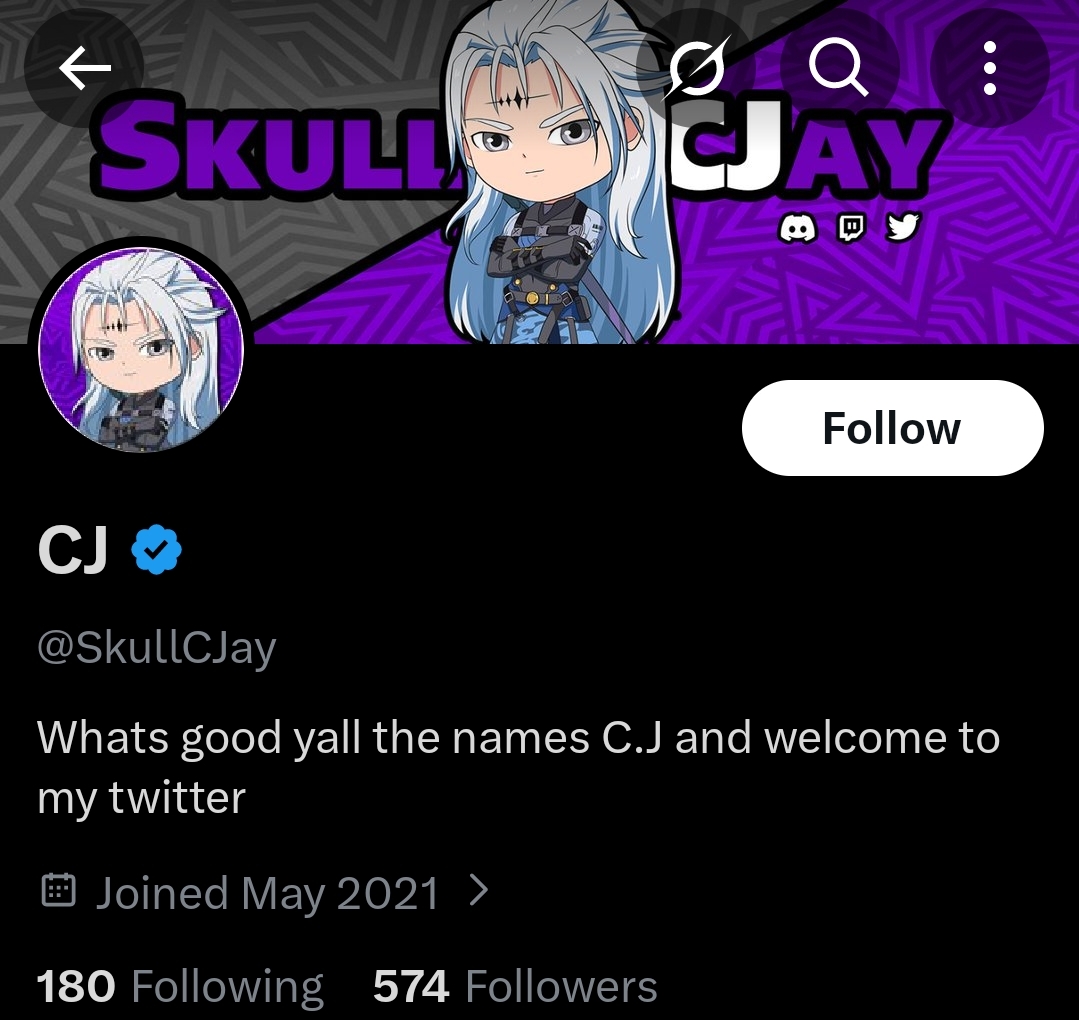Tap the CJ display name
The width and height of the screenshot is (1079, 1020).
coord(73,549)
